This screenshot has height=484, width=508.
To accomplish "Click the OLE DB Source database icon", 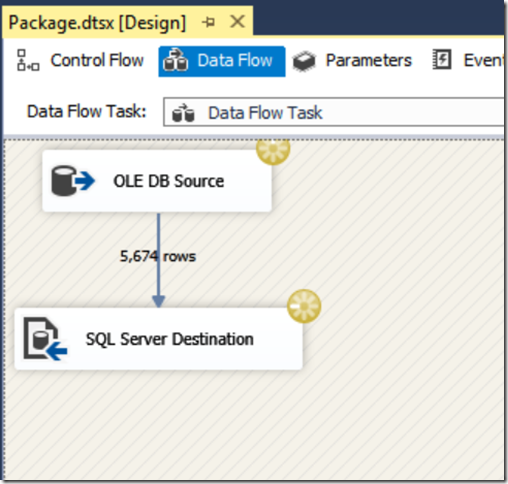I will [73, 181].
